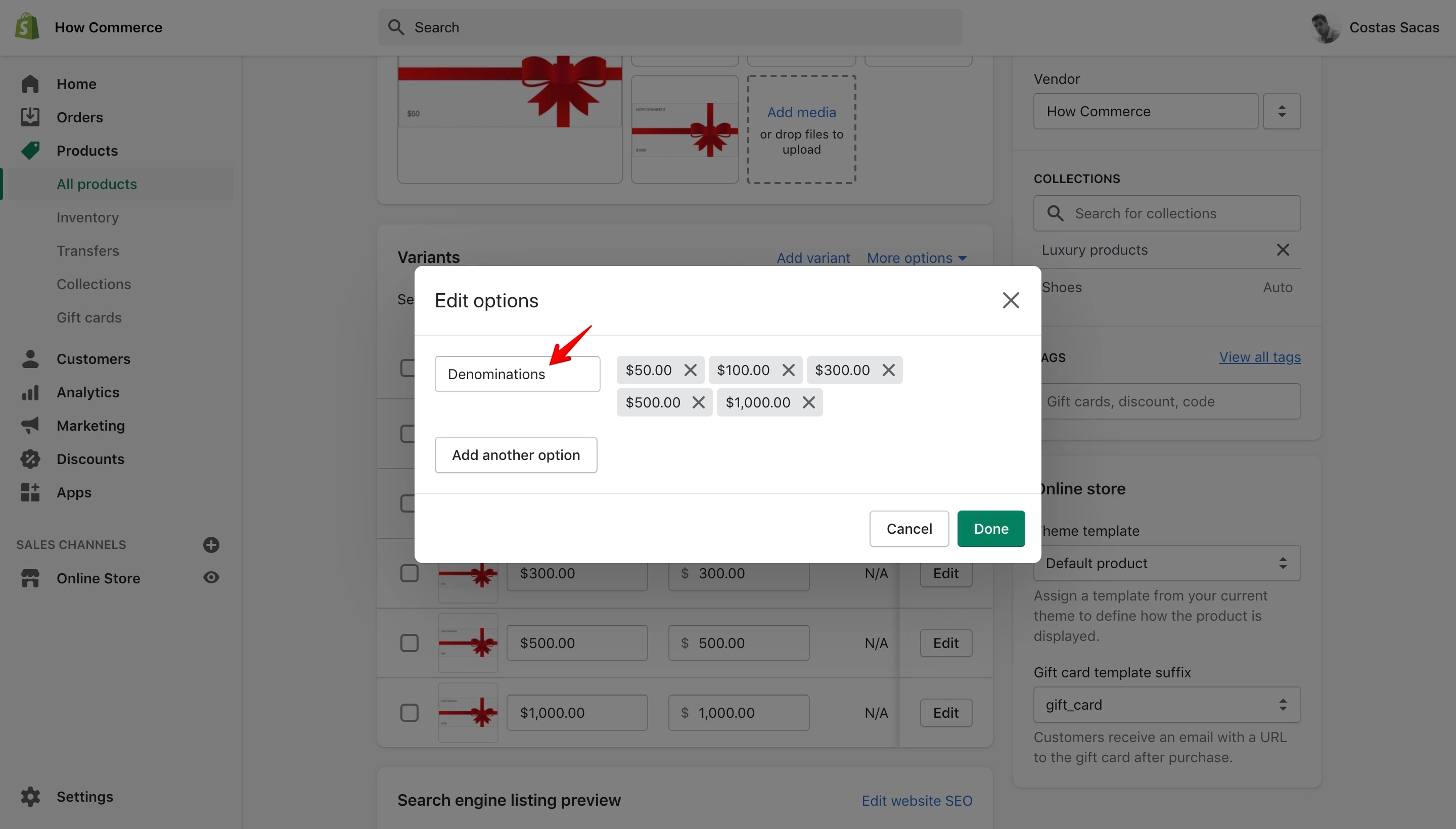Open View all tags link

coord(1259,357)
